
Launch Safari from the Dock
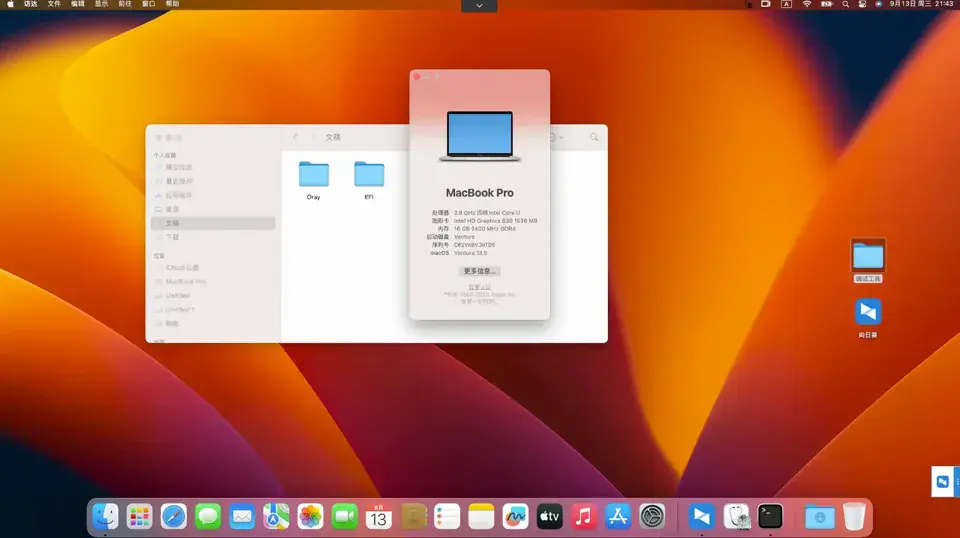coord(174,517)
